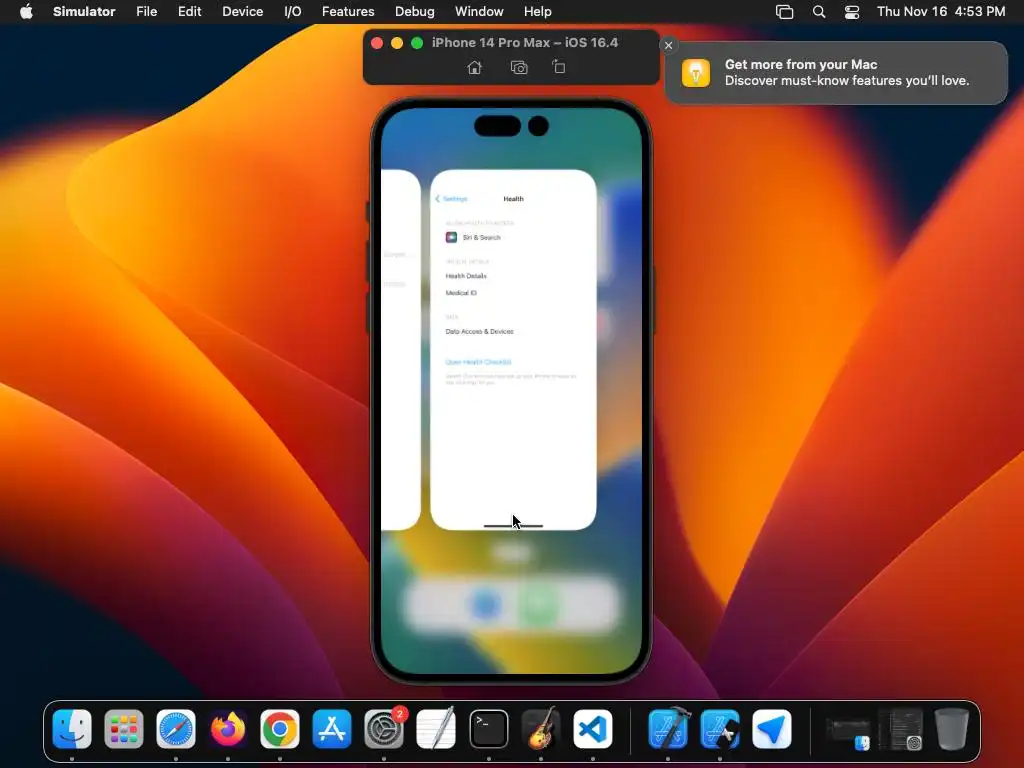Open the Edit menu

click(x=189, y=12)
